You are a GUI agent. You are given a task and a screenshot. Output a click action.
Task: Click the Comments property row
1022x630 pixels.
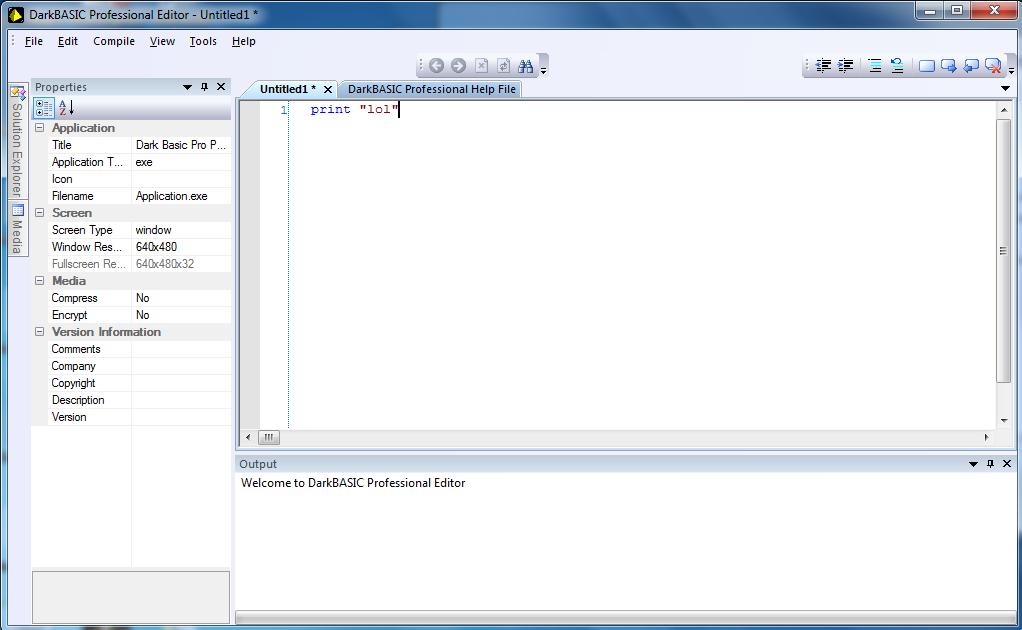[x=139, y=349]
